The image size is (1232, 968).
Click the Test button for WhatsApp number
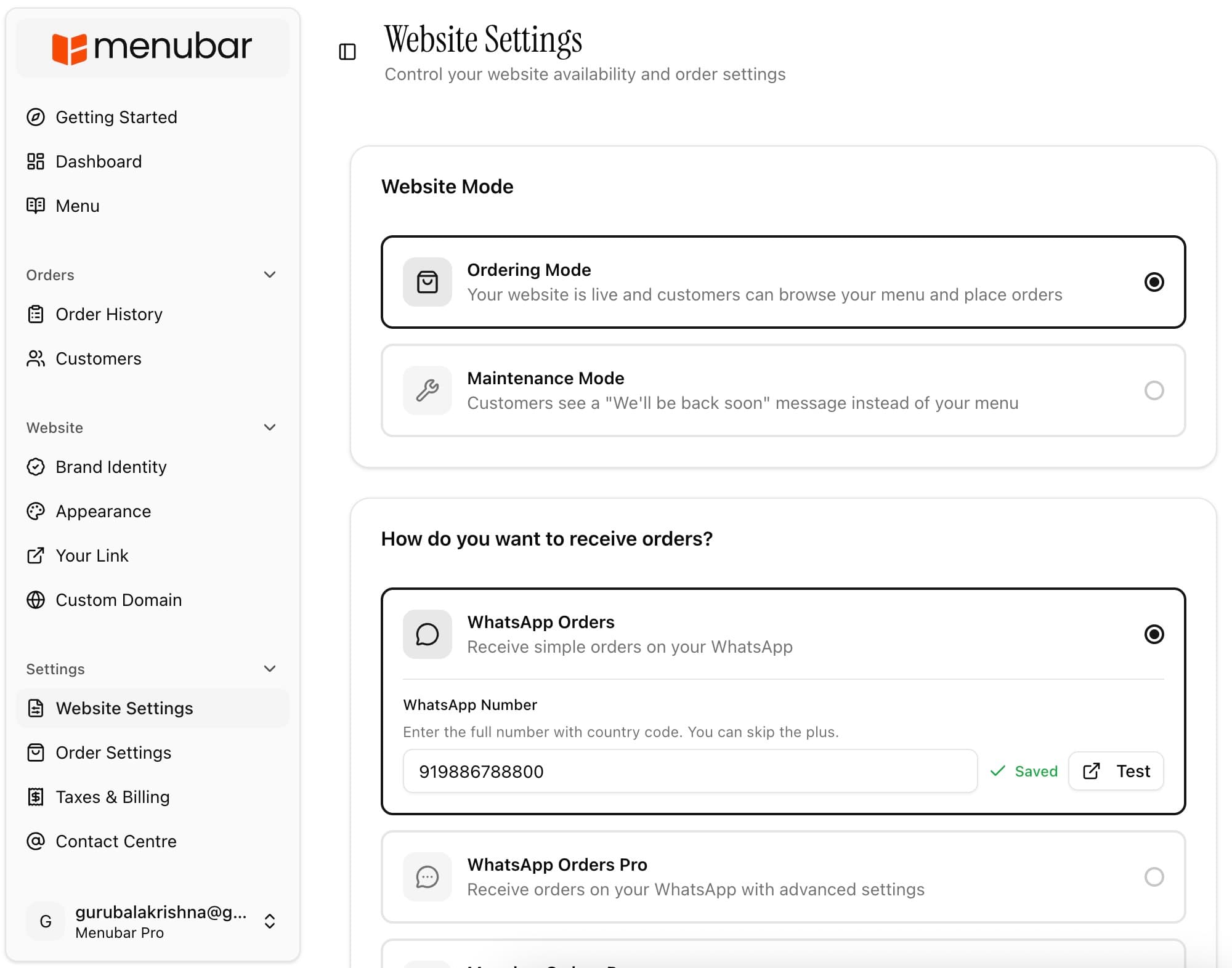(x=1116, y=771)
